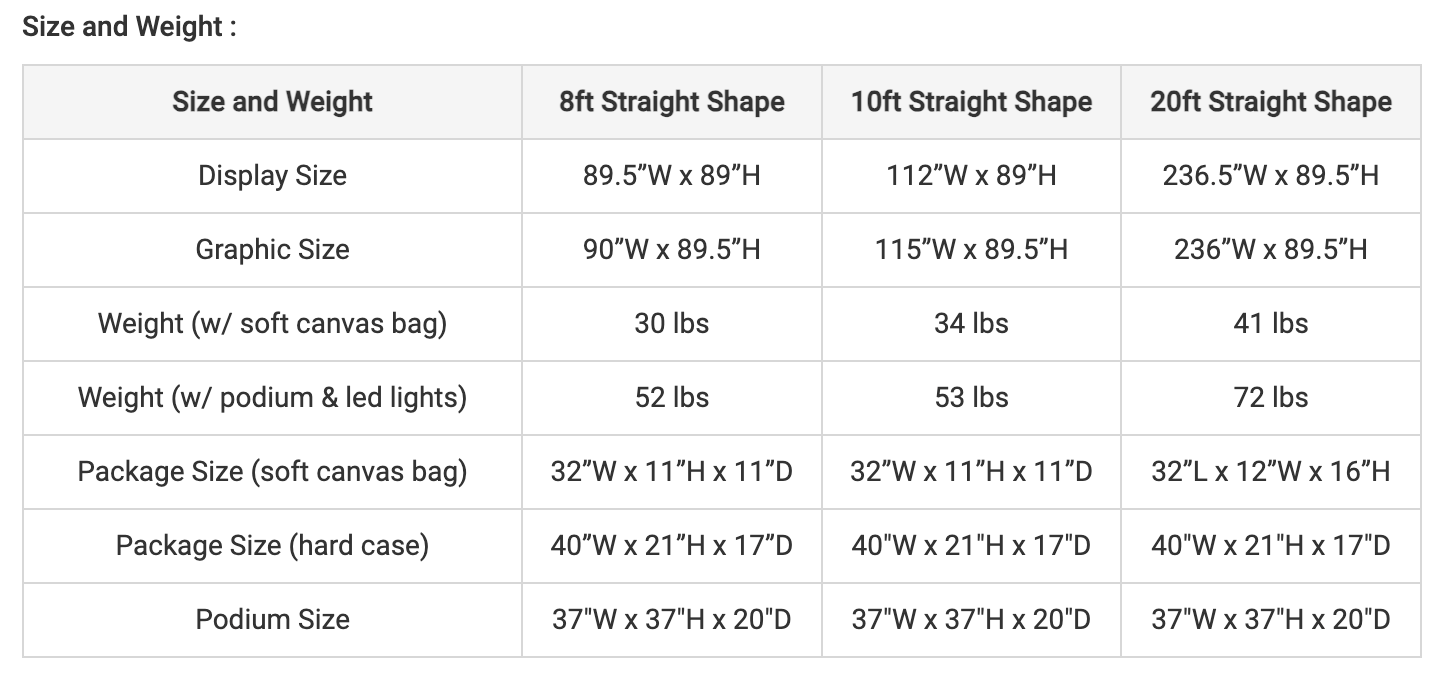Select the "Graphic Size" row label
Image resolution: width=1450 pixels, height=682 pixels.
point(272,250)
